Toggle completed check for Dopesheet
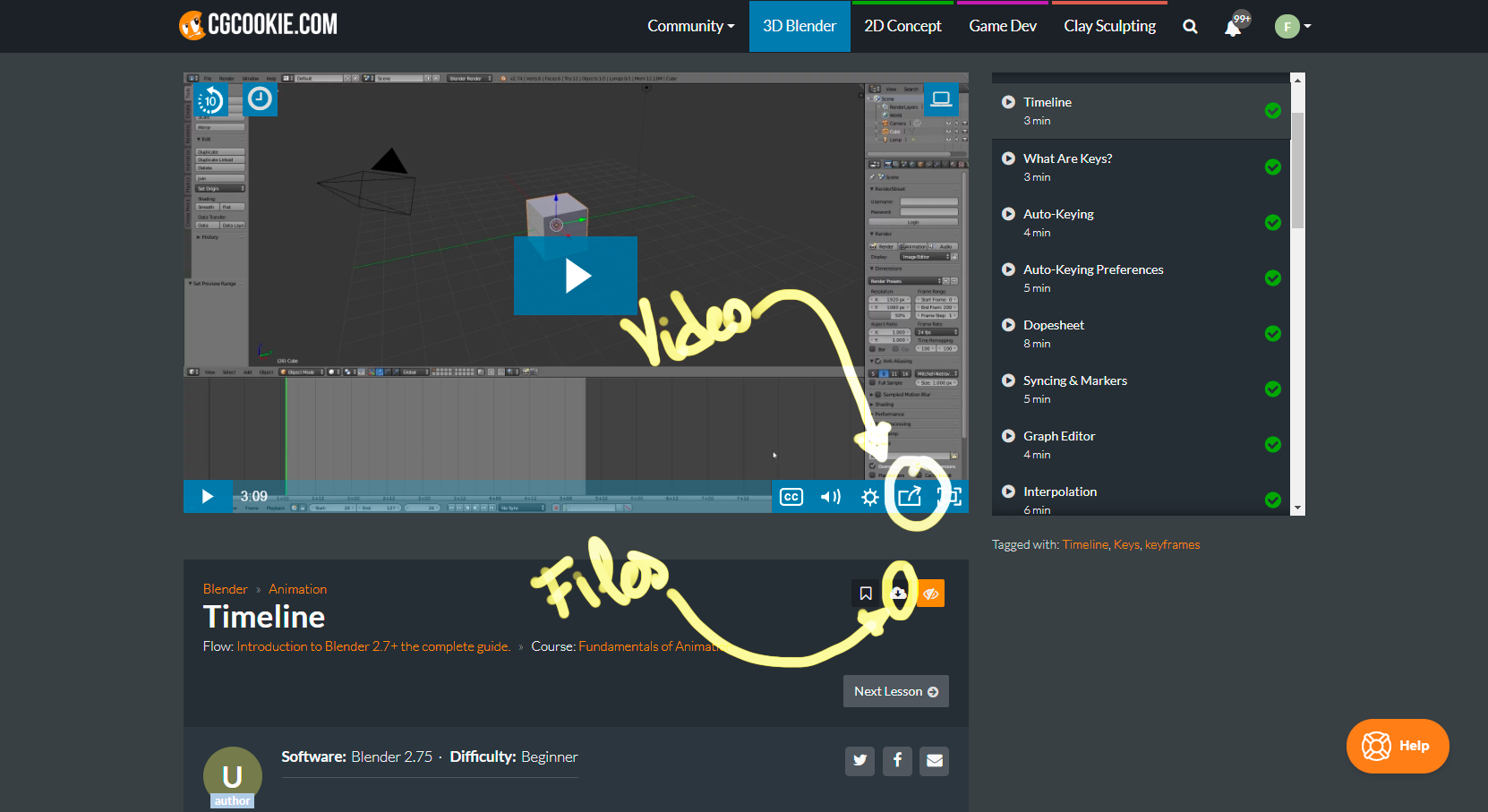 click(x=1273, y=334)
